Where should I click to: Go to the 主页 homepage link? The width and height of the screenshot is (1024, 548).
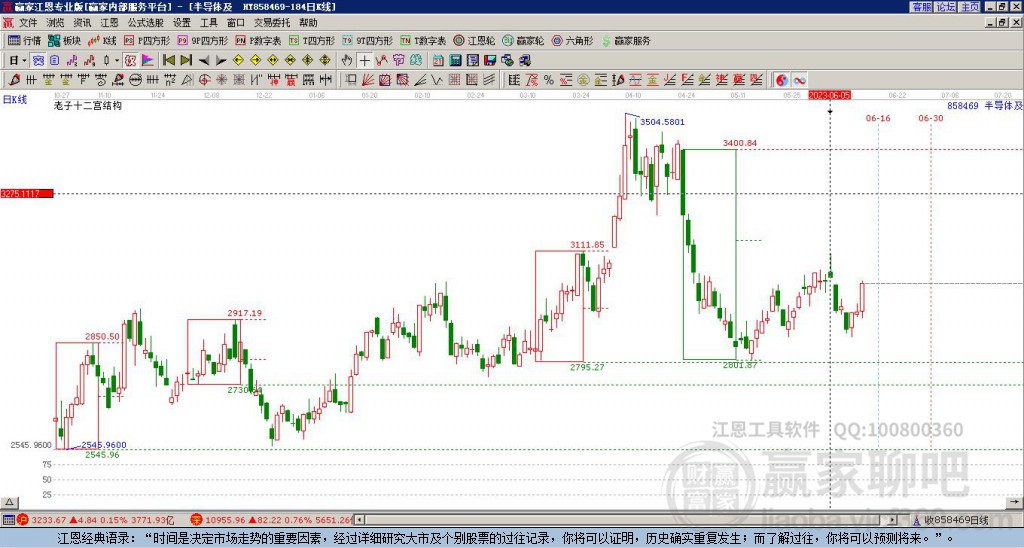tap(970, 7)
